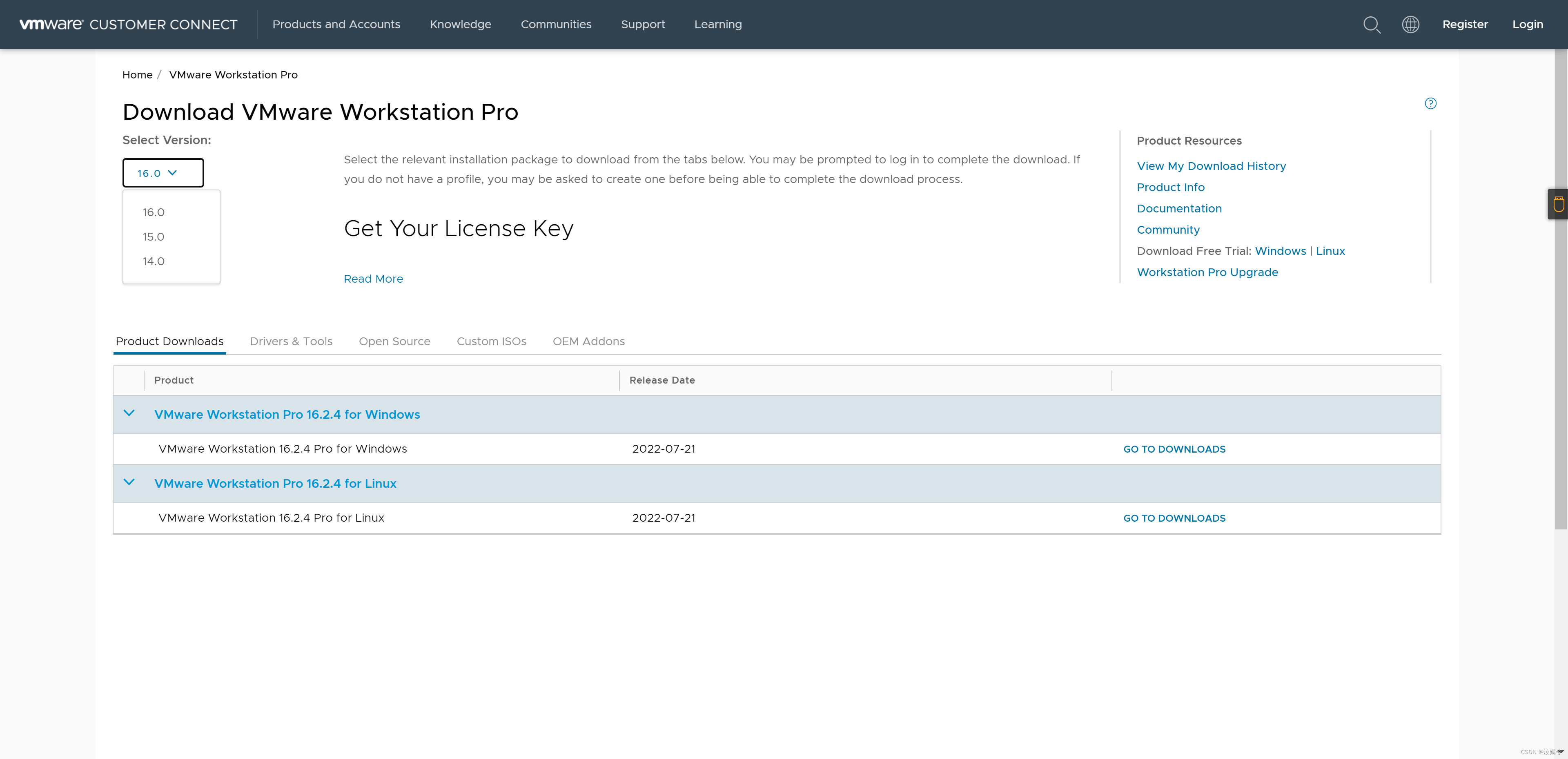Click the Windows release date 2022-07-21
Image resolution: width=1568 pixels, height=759 pixels.
664,449
